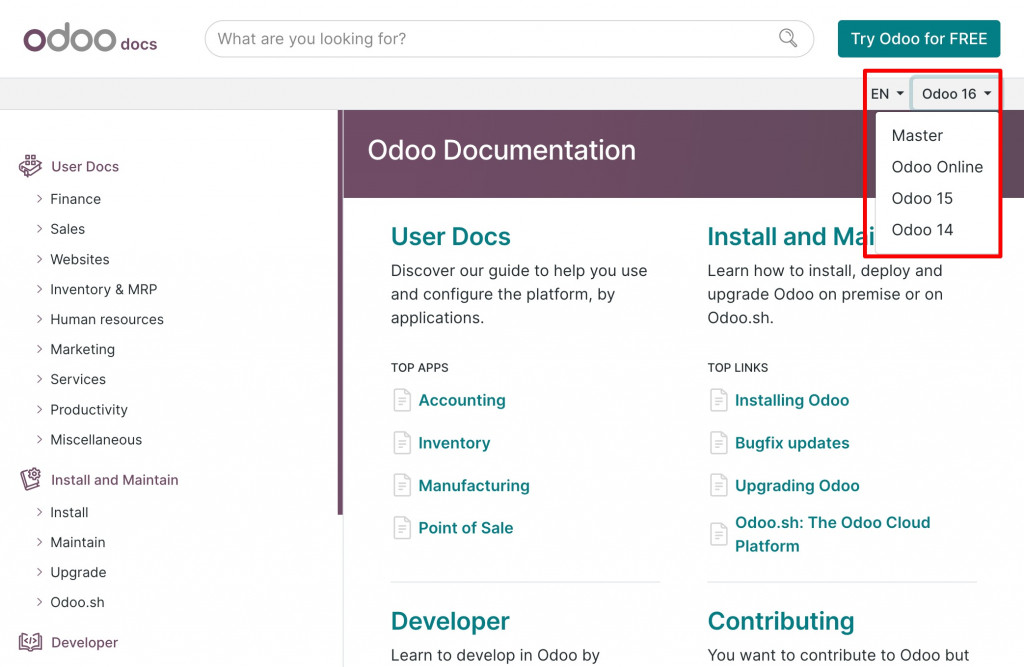Select Odoo 14 from the version menu
The width and height of the screenshot is (1024, 667).
point(922,229)
